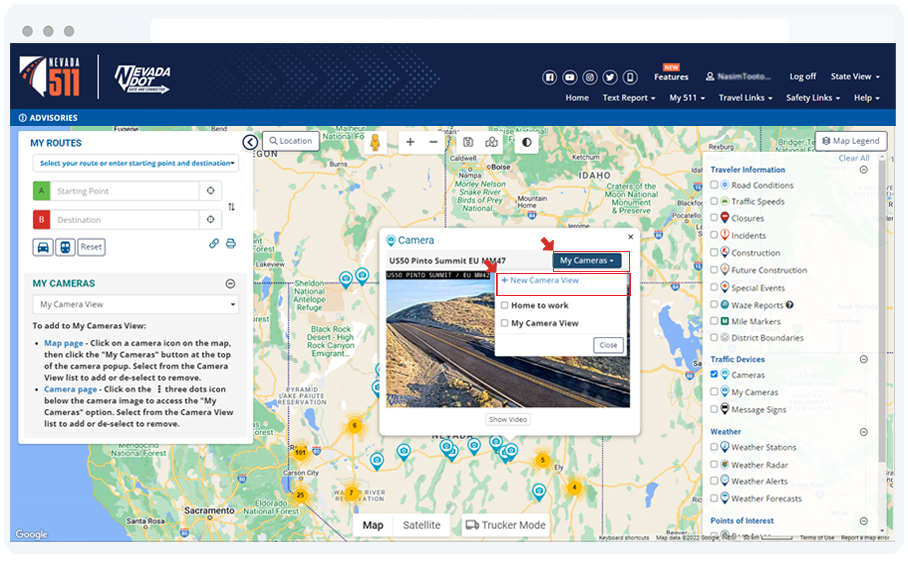
Task: Print the route
Action: [231, 244]
